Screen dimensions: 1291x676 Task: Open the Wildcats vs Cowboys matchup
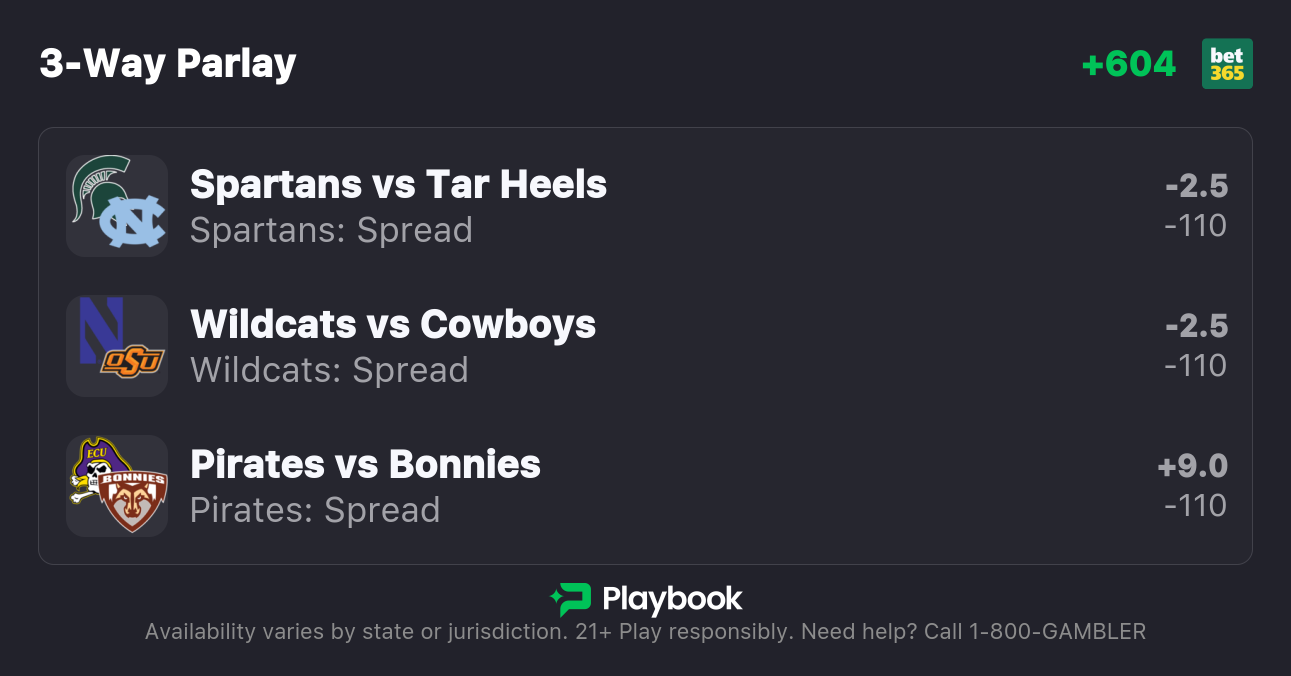pyautogui.click(x=393, y=324)
